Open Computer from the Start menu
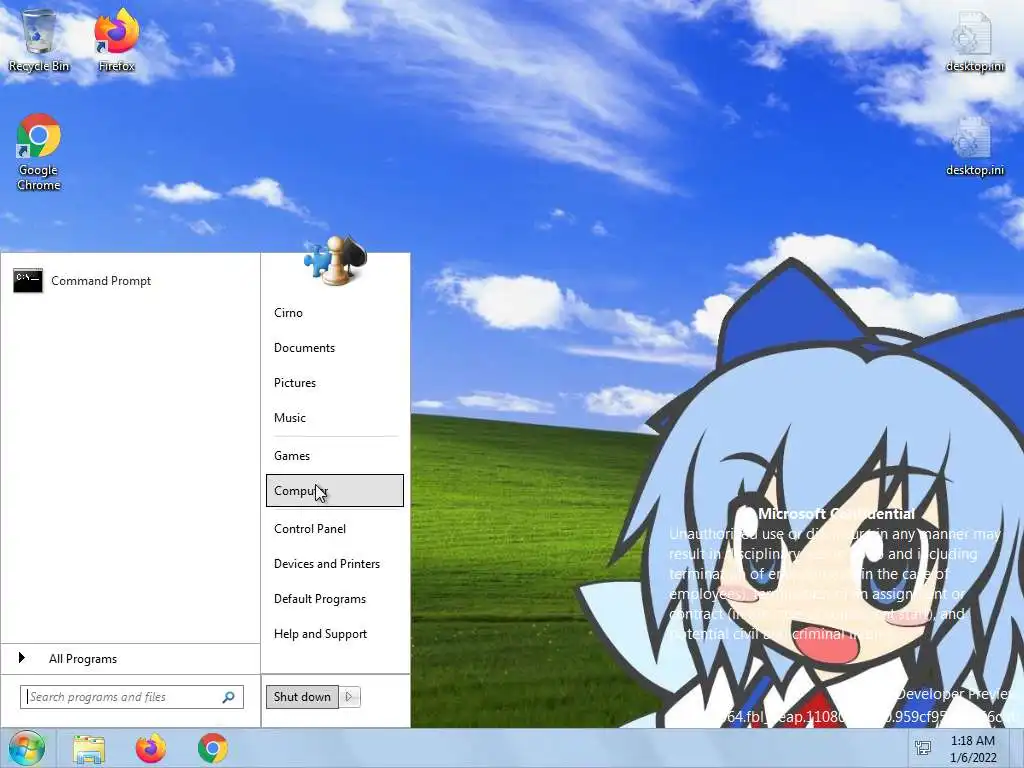 (x=334, y=490)
